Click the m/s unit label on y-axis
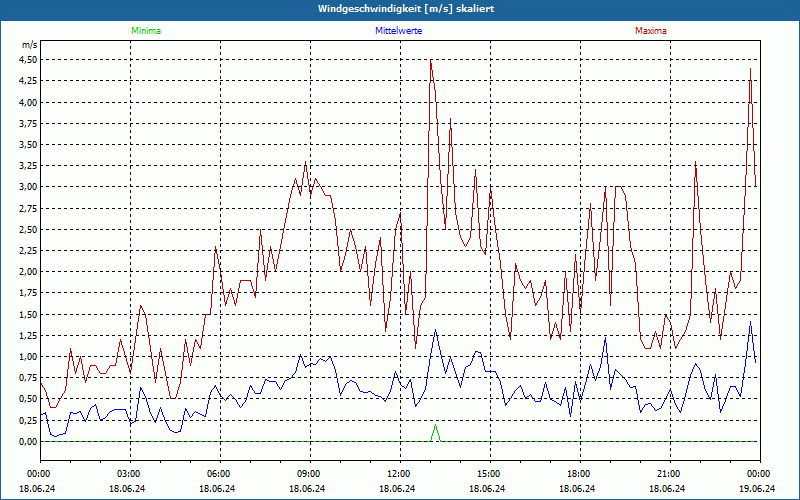Screen dimensions: 800x500 [x=30, y=45]
